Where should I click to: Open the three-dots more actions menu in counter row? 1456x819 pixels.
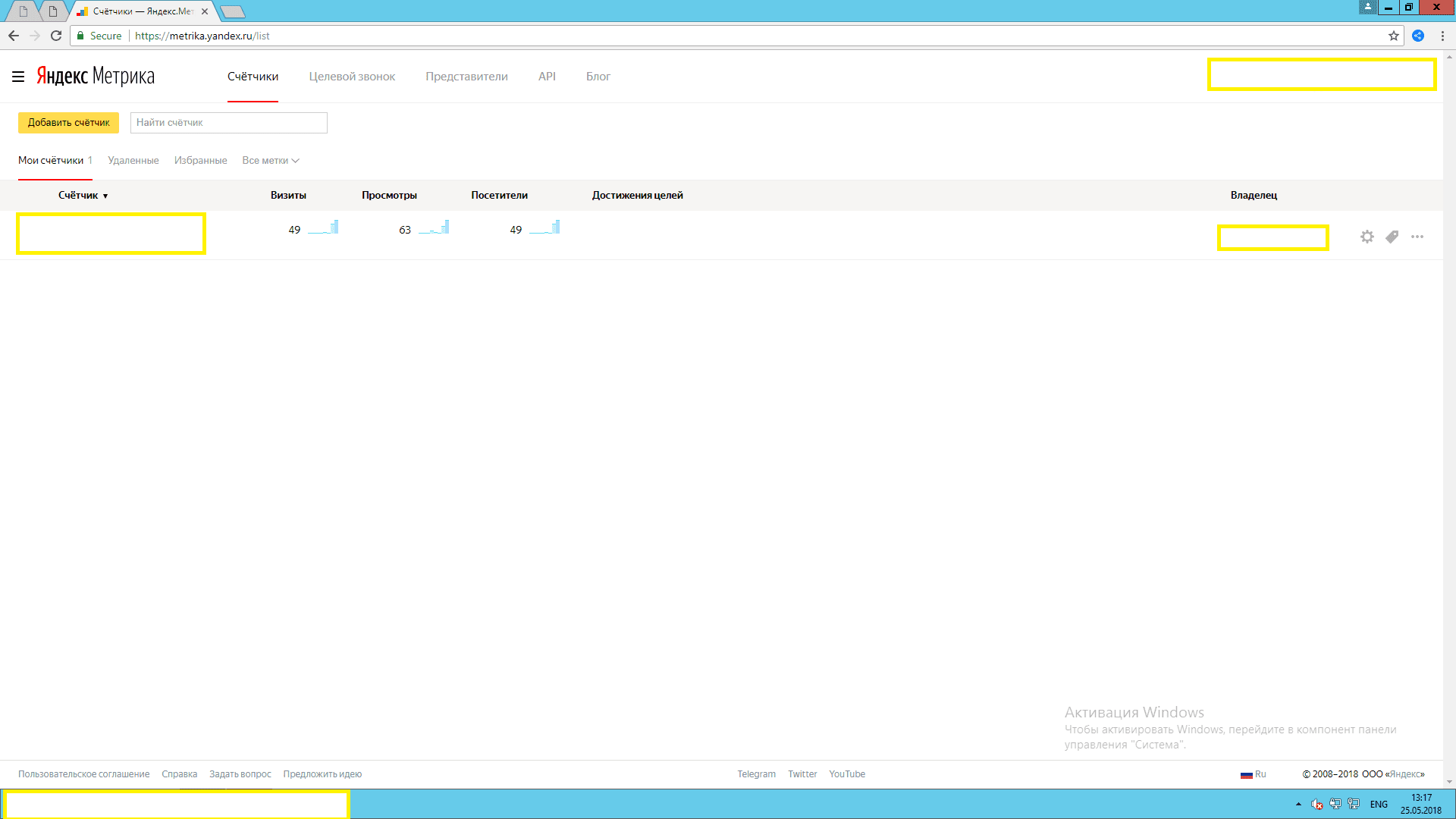[x=1417, y=237]
